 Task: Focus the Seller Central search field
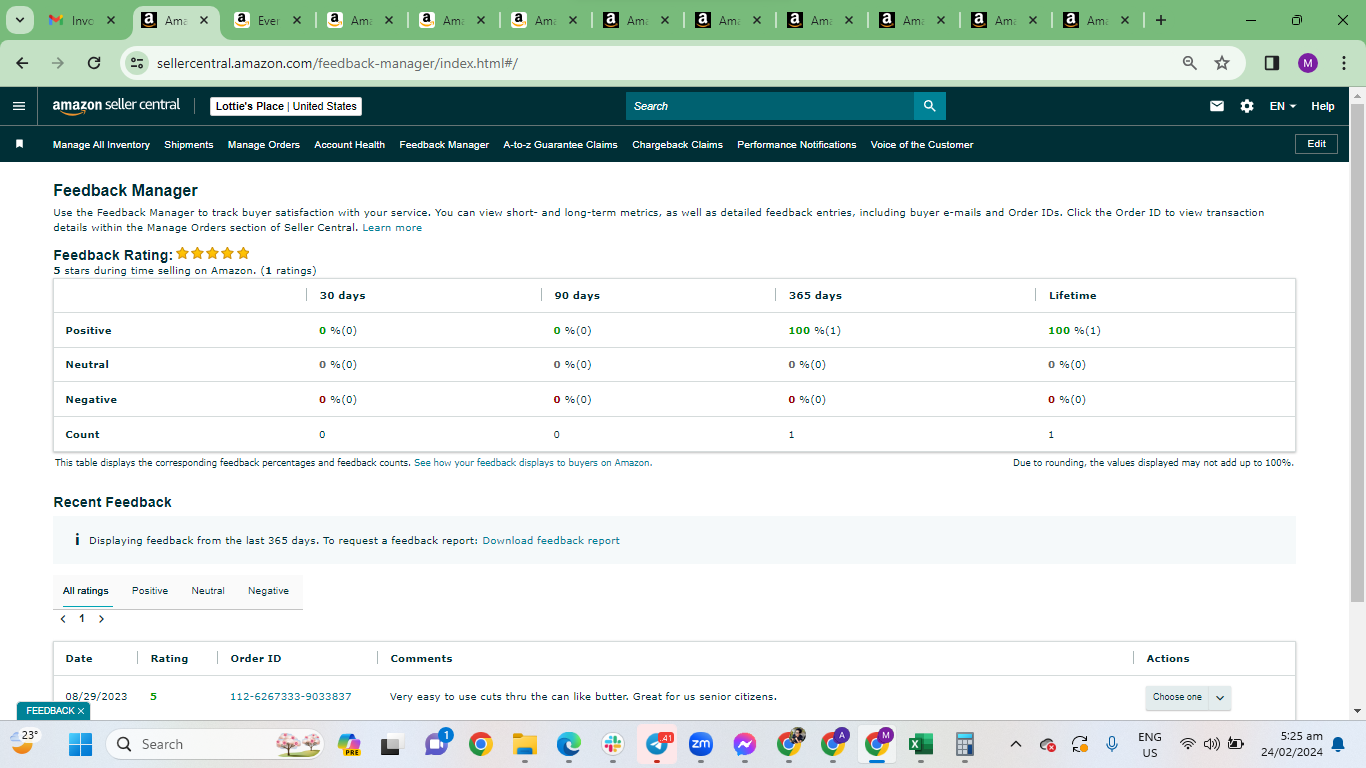coord(770,106)
